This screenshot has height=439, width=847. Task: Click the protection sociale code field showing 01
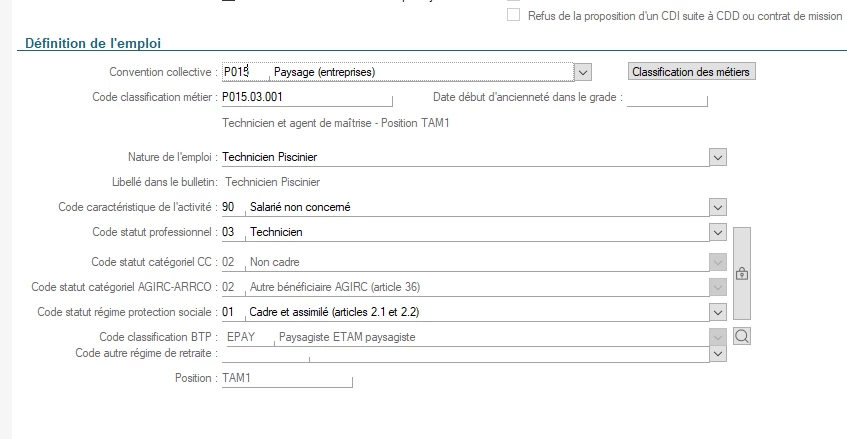click(x=229, y=312)
